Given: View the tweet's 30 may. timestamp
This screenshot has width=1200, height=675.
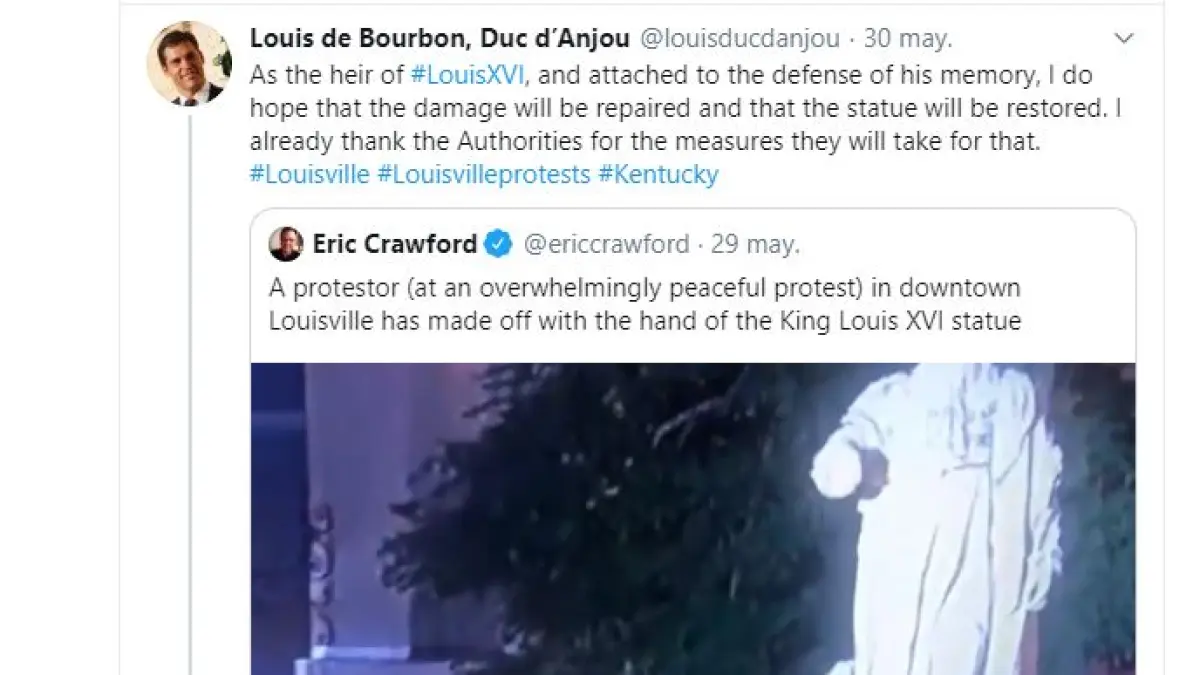Looking at the screenshot, I should click(908, 39).
